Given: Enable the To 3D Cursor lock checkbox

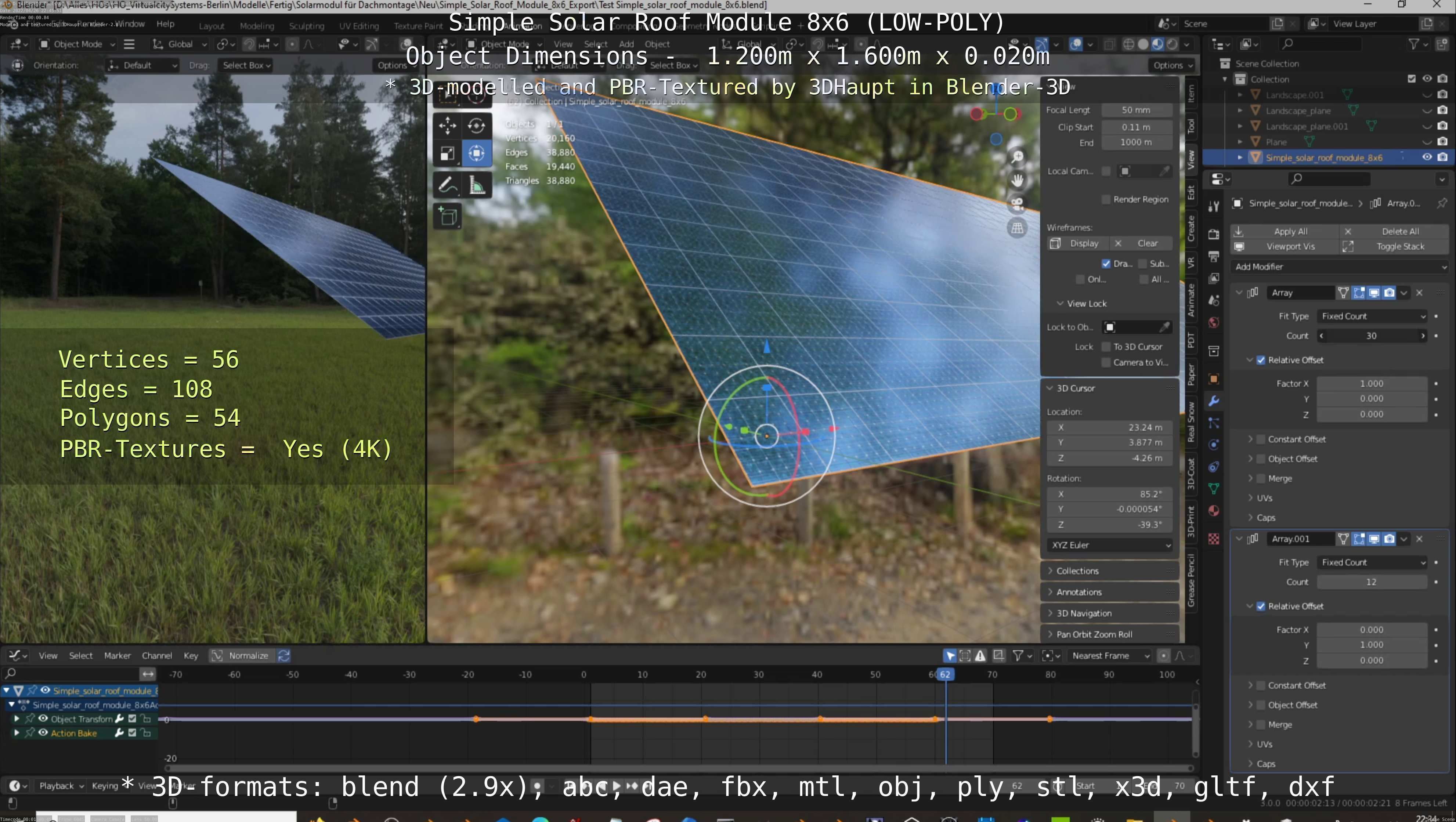Looking at the screenshot, I should click(x=1106, y=347).
